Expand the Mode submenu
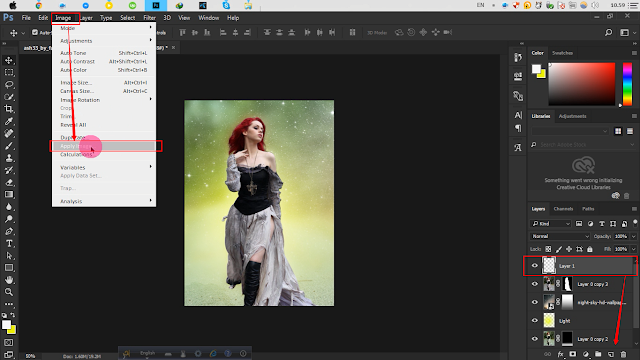The height and width of the screenshot is (360, 640). pyautogui.click(x=104, y=28)
